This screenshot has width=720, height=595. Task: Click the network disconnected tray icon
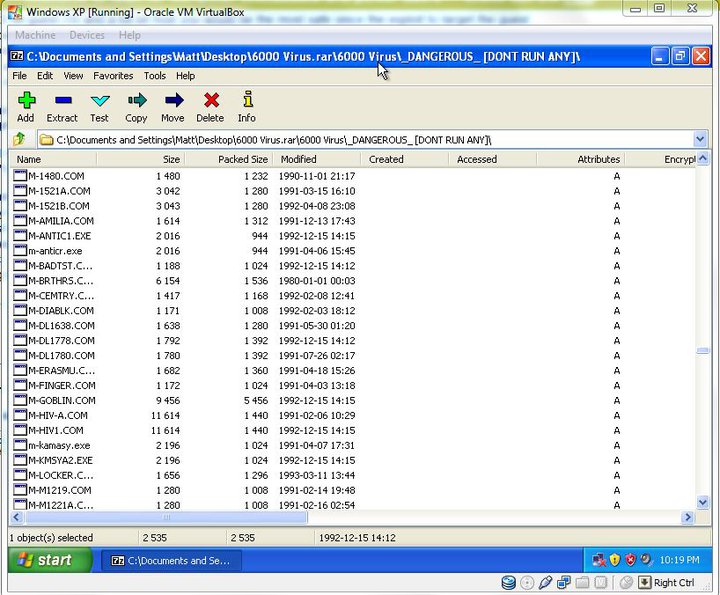(599, 560)
